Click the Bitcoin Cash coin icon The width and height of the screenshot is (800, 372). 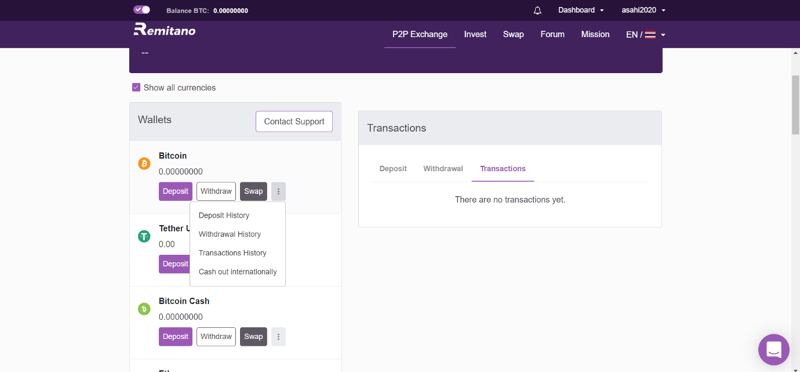point(144,309)
